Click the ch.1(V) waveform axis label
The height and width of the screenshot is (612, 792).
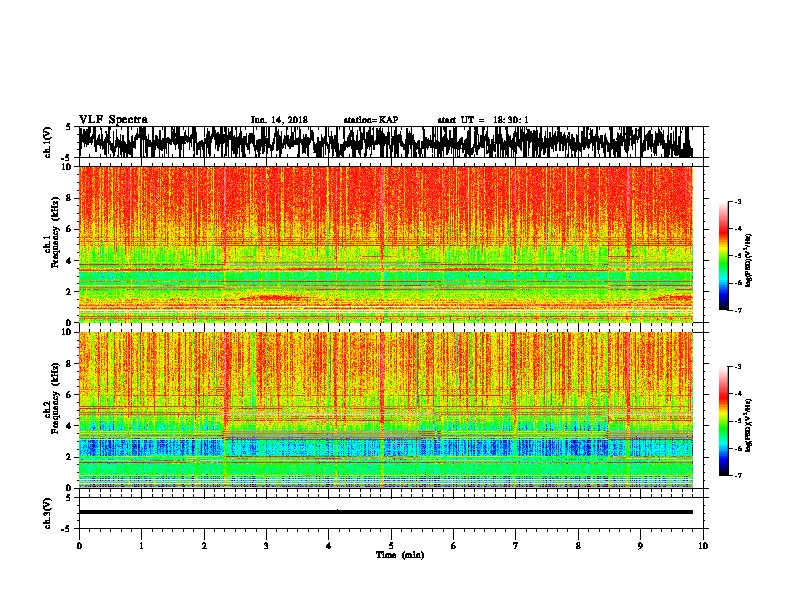click(48, 142)
